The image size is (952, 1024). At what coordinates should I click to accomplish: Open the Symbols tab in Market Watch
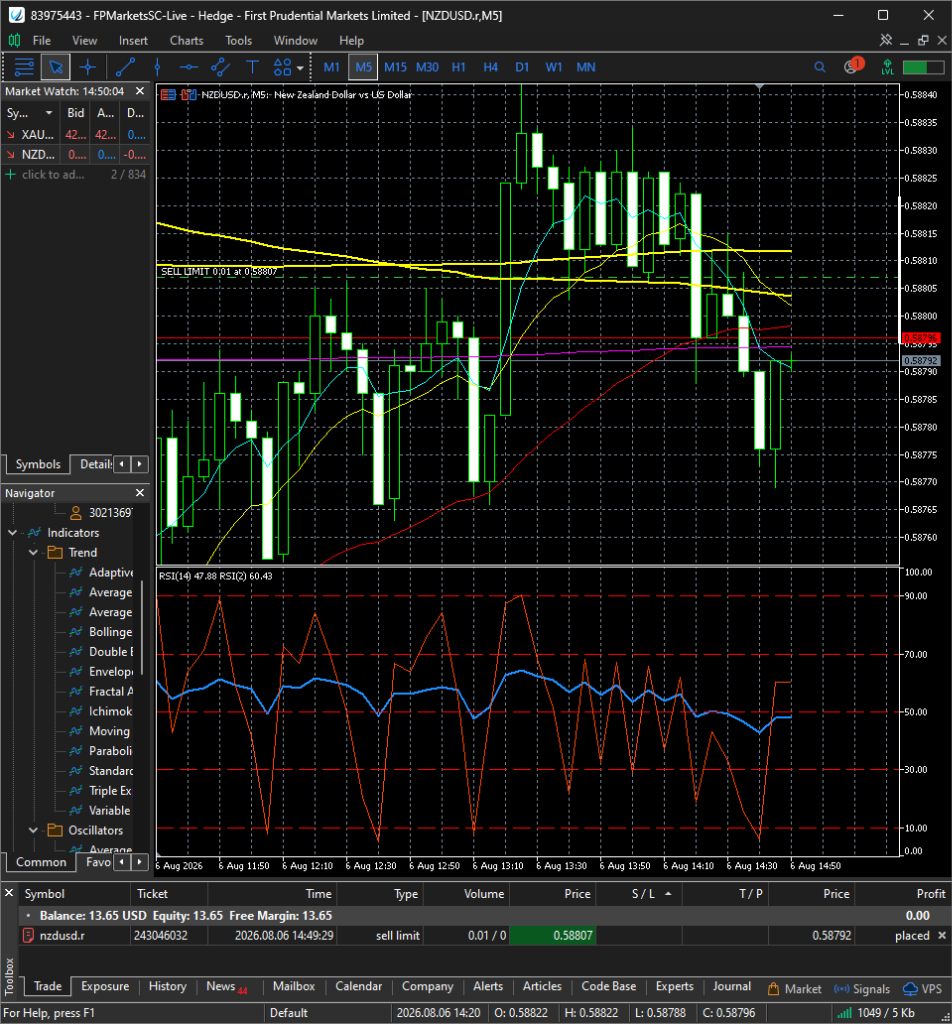(x=38, y=464)
